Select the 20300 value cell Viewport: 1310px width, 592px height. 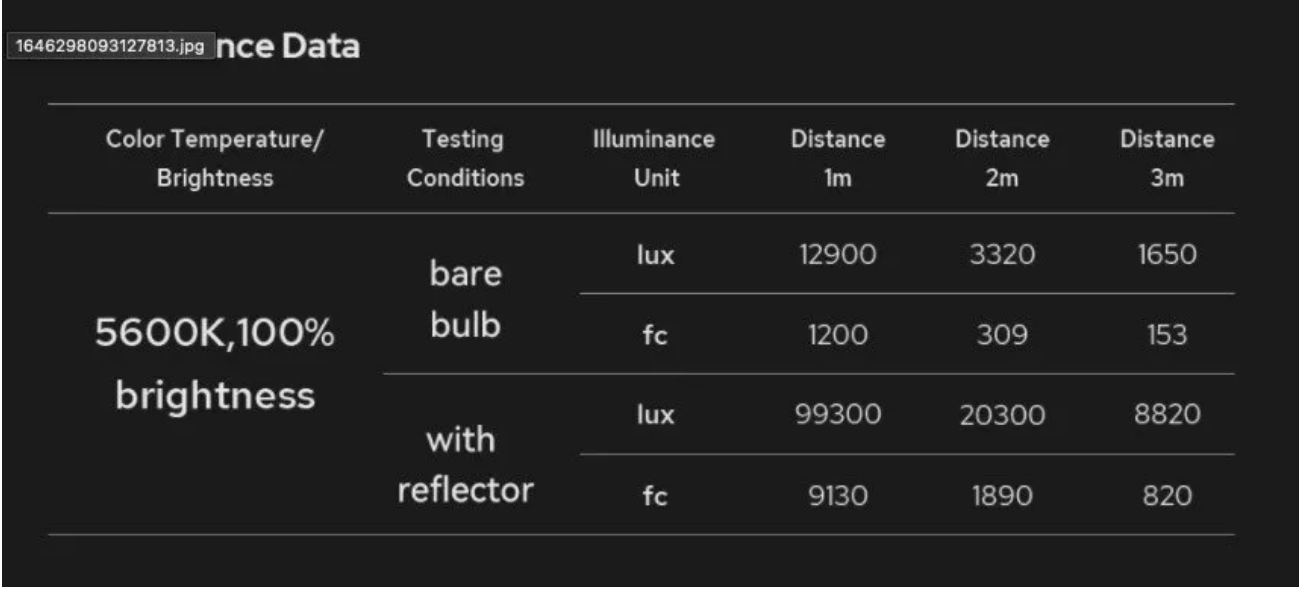[1002, 415]
